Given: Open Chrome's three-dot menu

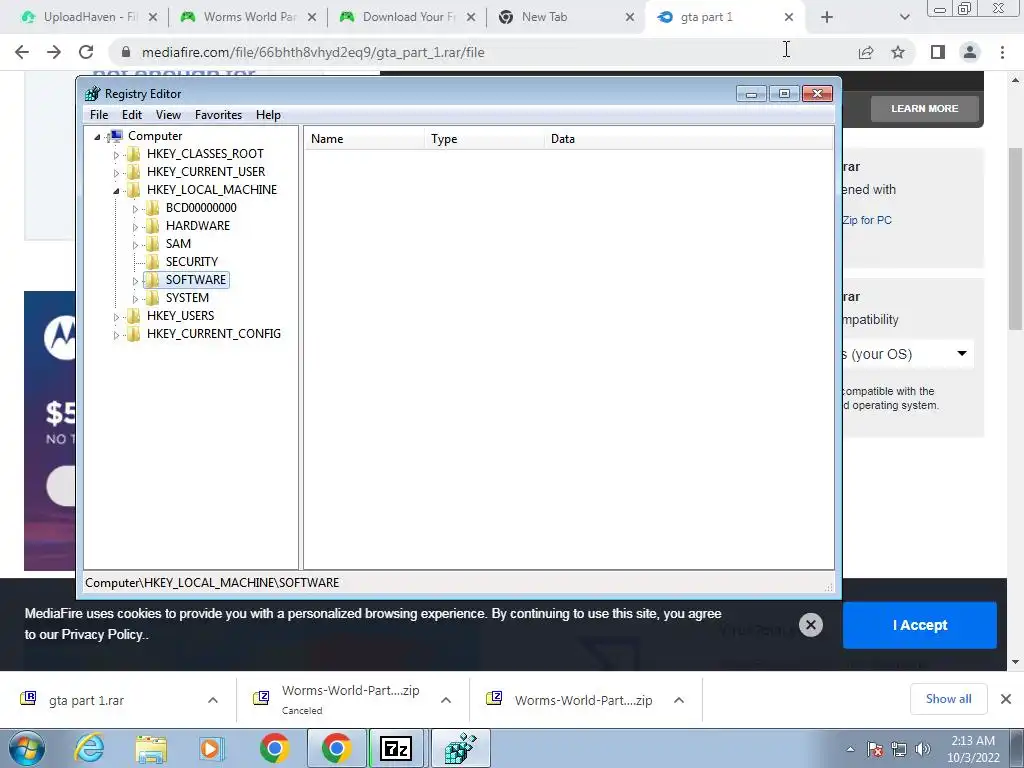Looking at the screenshot, I should tap(1002, 52).
